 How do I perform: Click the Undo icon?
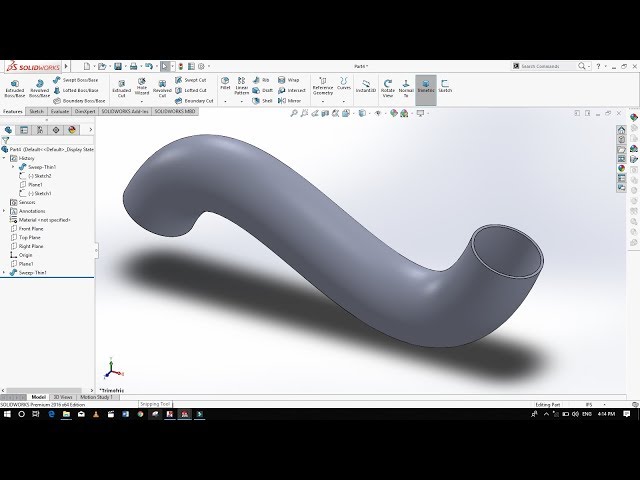point(149,66)
